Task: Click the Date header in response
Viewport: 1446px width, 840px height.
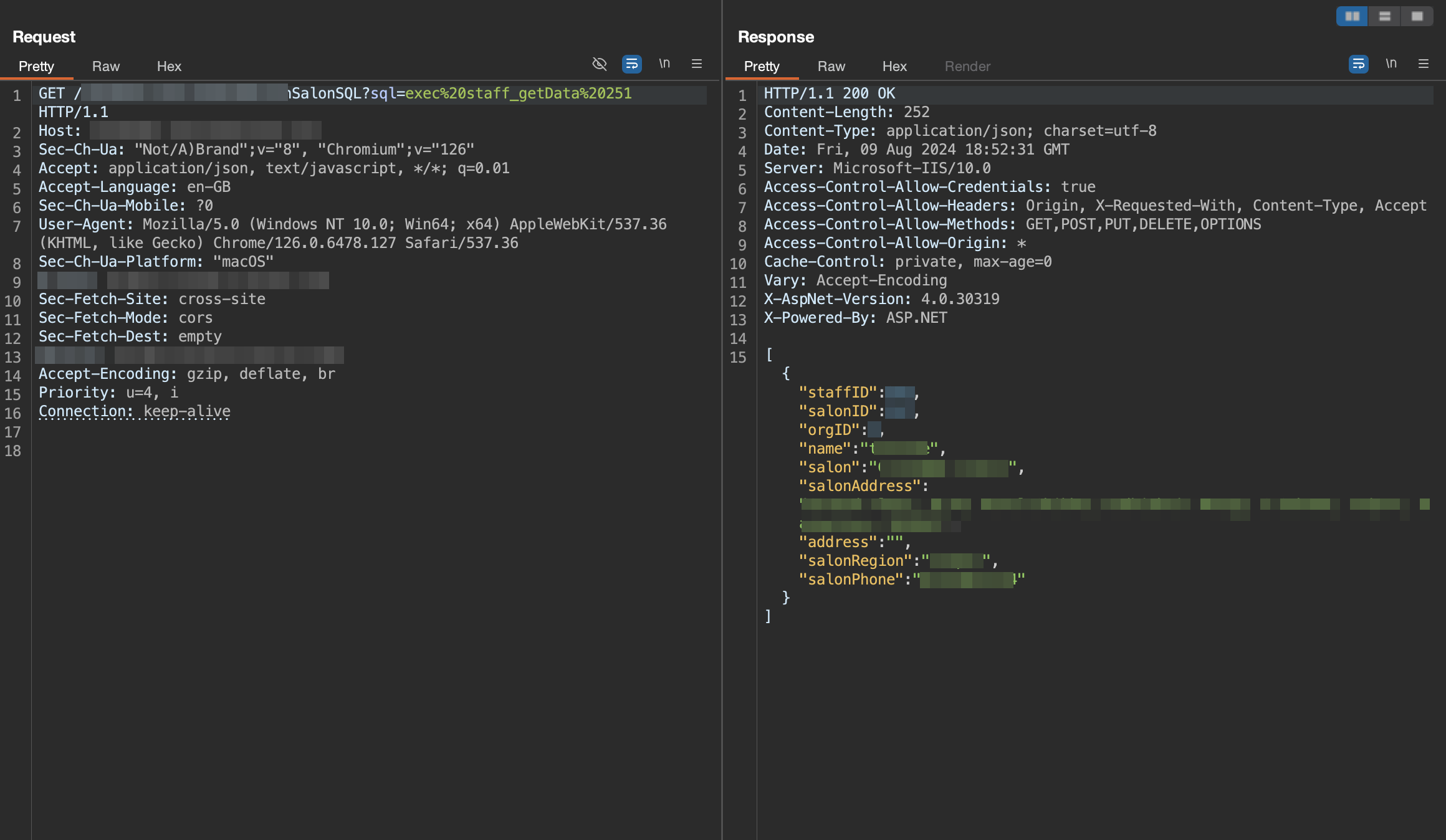Action: tap(917, 150)
